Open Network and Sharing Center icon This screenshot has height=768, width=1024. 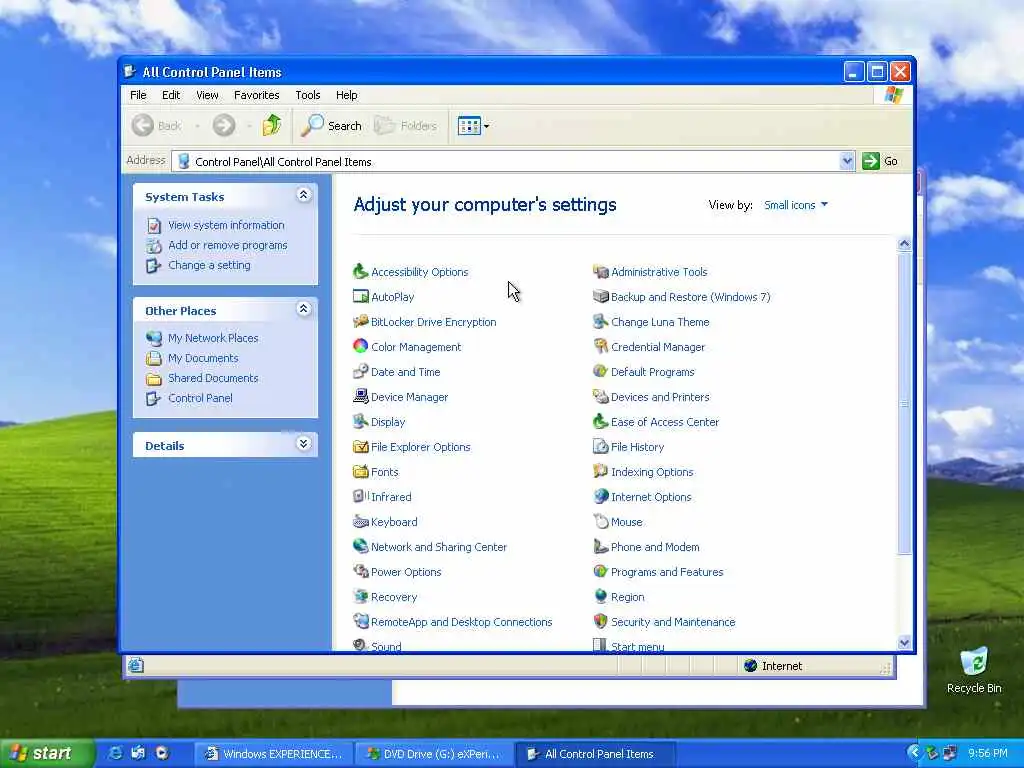pos(360,547)
